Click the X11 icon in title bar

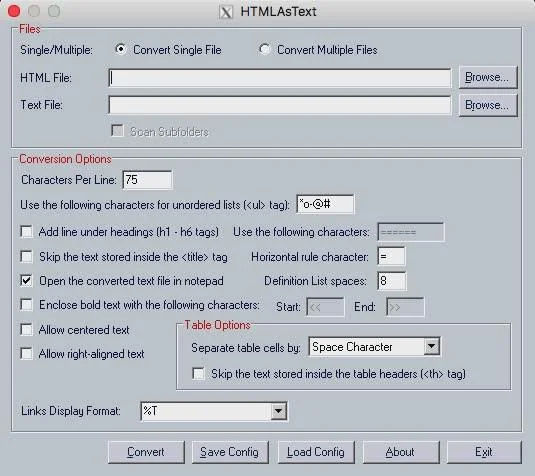pyautogui.click(x=226, y=12)
